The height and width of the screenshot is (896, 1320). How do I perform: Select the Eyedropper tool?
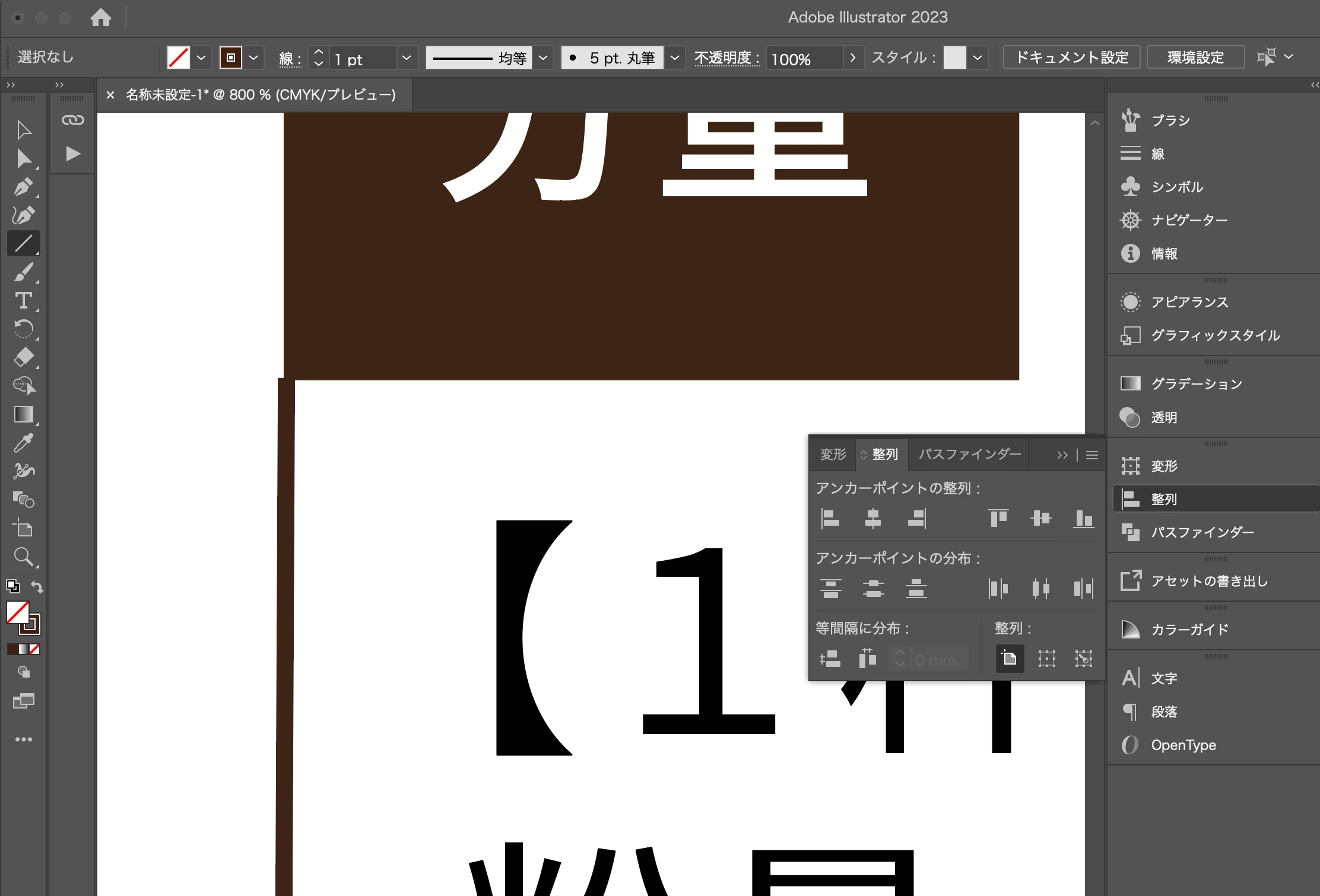(23, 443)
